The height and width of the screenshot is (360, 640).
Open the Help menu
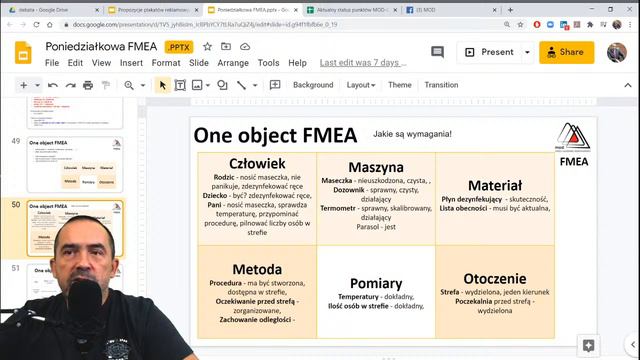pyautogui.click(x=297, y=63)
